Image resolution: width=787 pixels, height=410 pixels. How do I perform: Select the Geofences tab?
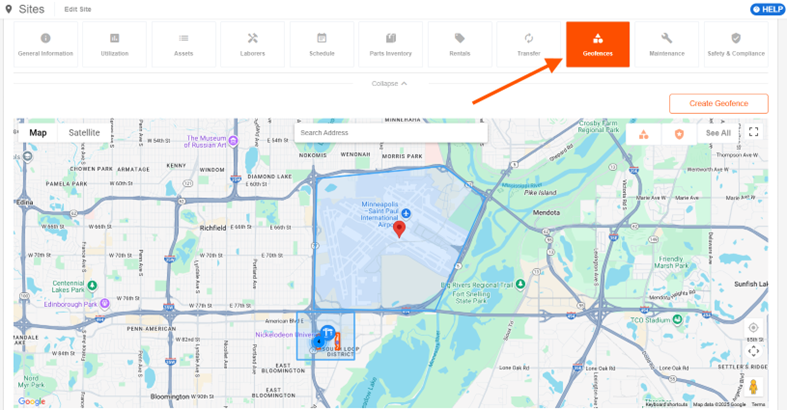(598, 44)
